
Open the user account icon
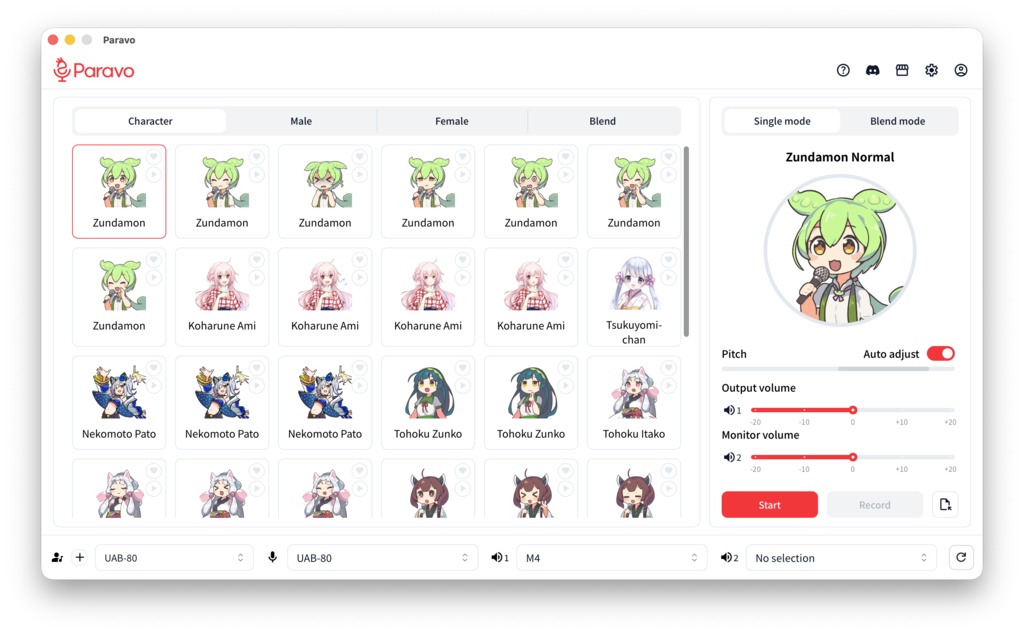click(961, 70)
